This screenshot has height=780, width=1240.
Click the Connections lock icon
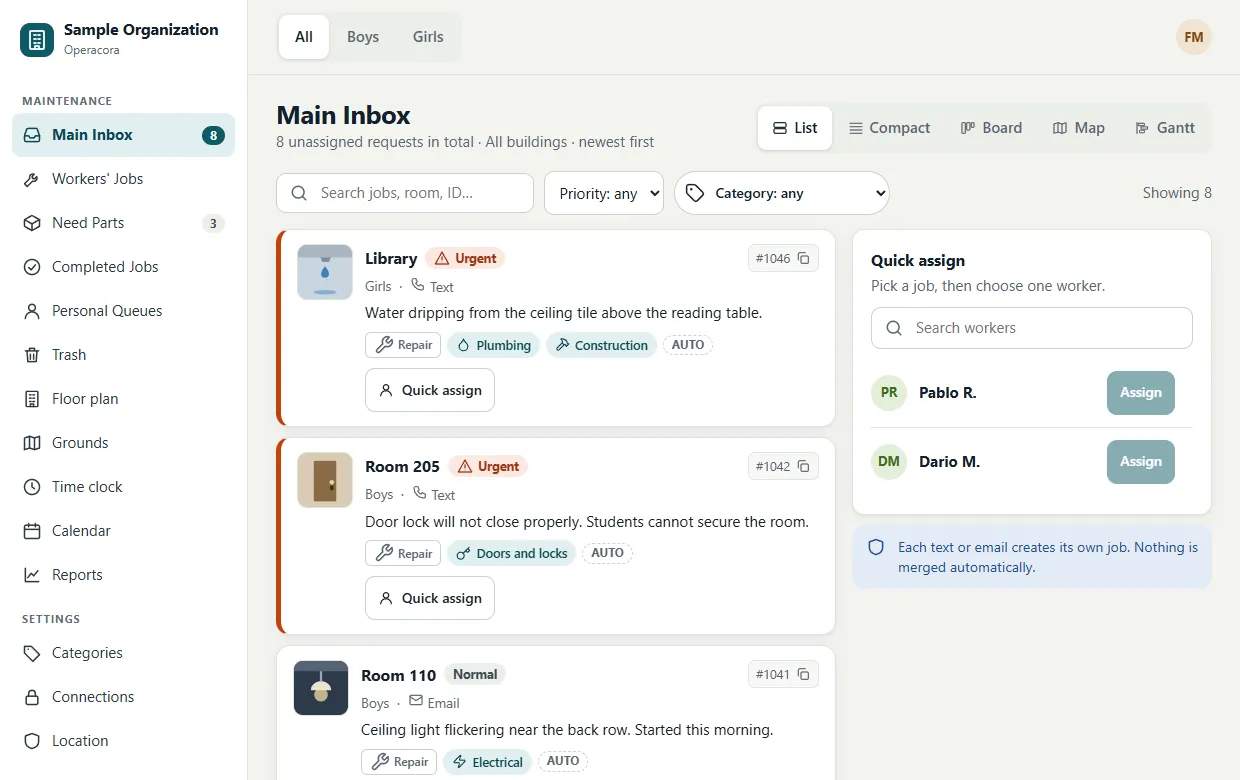[32, 697]
